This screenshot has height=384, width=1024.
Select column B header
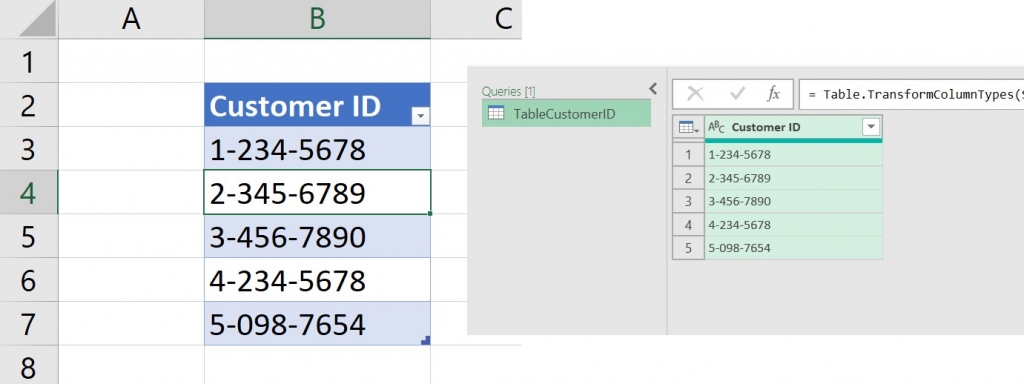317,19
